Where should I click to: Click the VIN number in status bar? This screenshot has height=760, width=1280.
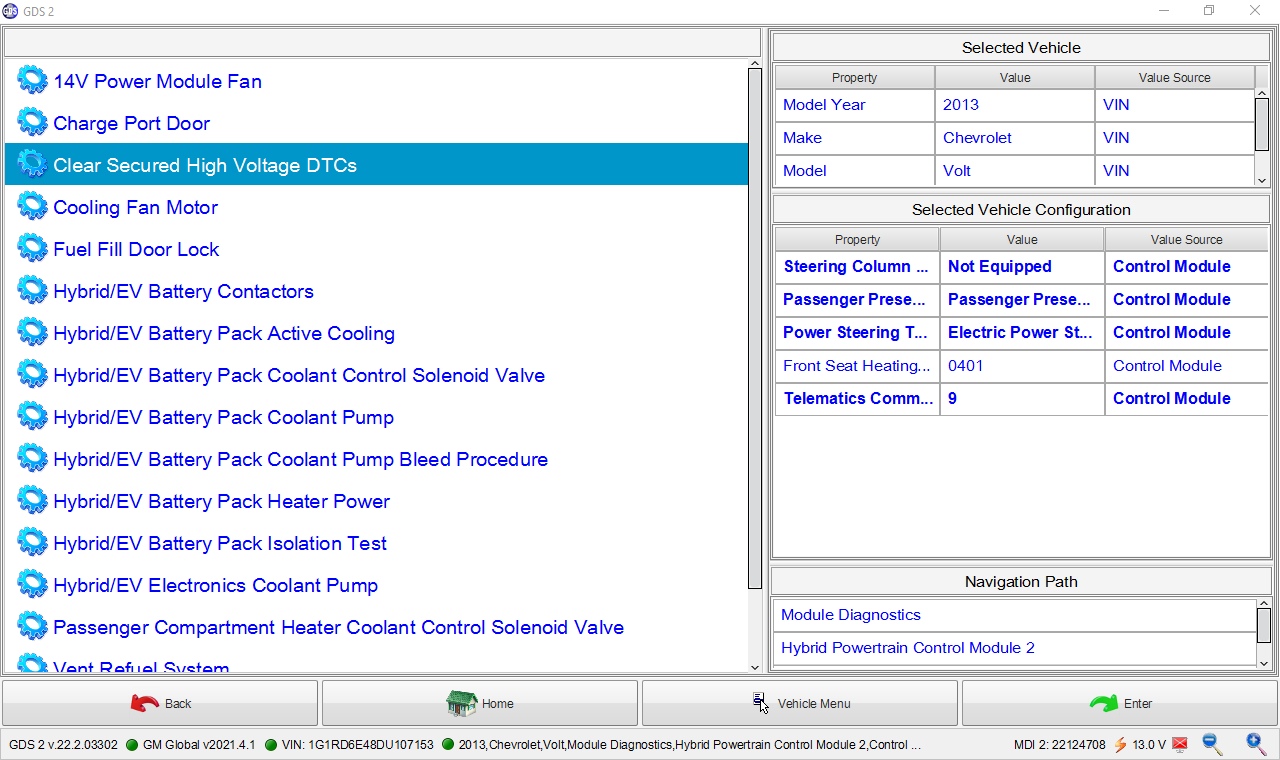tap(358, 744)
